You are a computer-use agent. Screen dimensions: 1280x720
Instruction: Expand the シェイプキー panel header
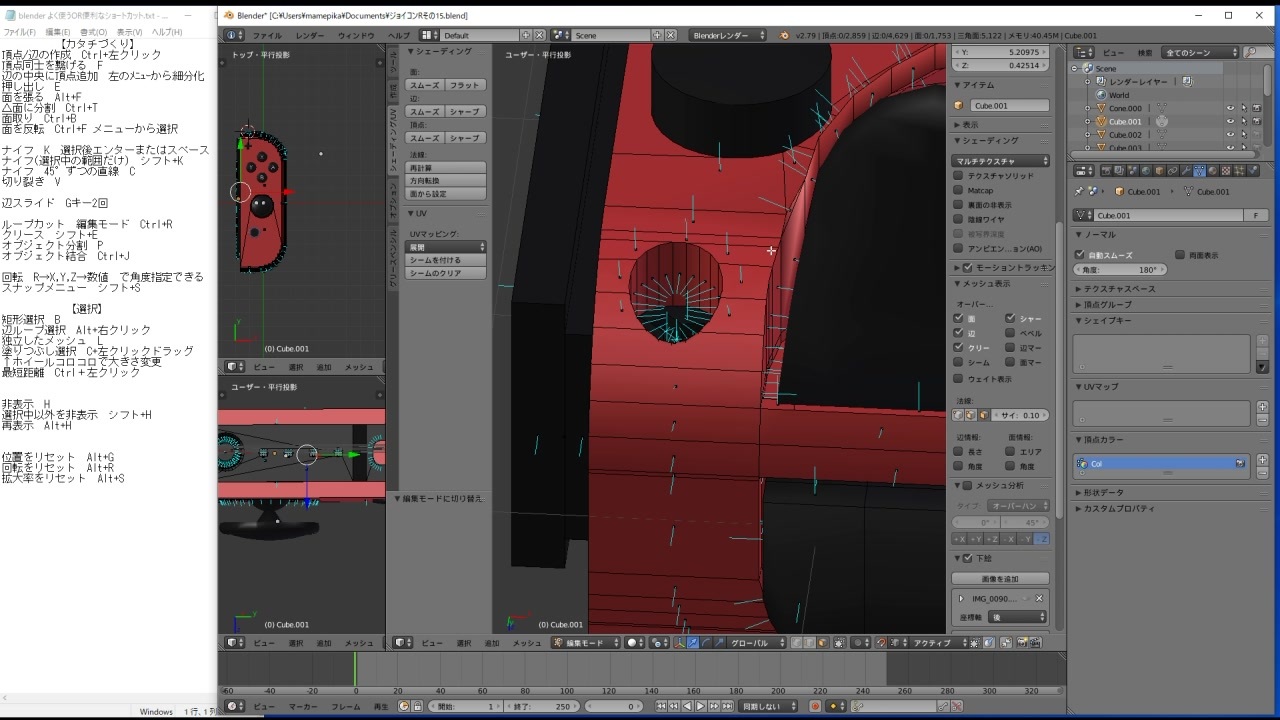click(x=1108, y=321)
